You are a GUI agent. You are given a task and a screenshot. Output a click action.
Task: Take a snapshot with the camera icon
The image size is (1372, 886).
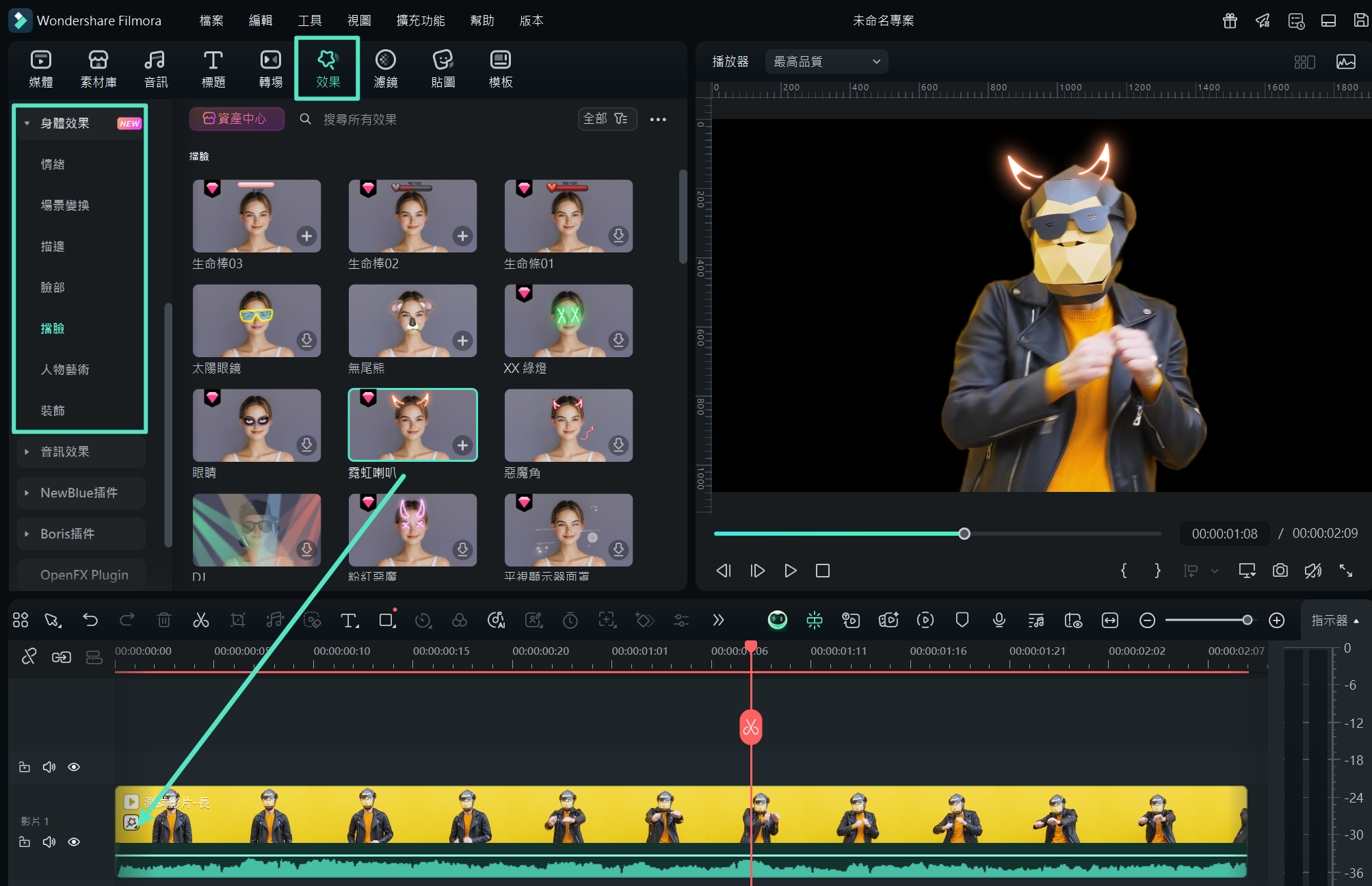coord(1280,570)
